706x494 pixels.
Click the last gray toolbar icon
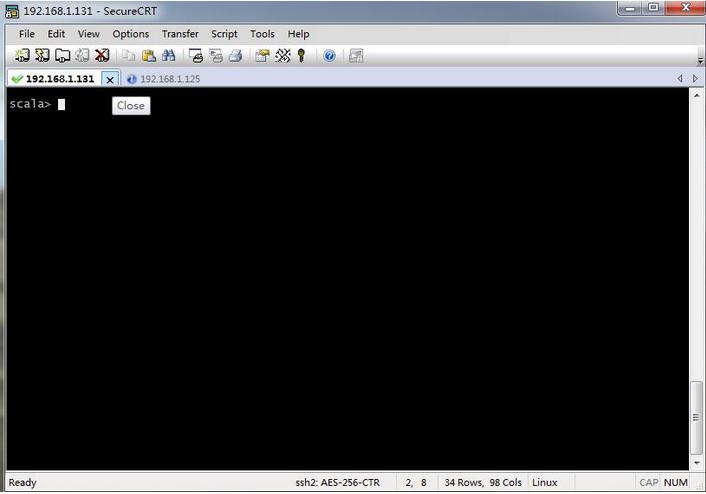(x=356, y=56)
